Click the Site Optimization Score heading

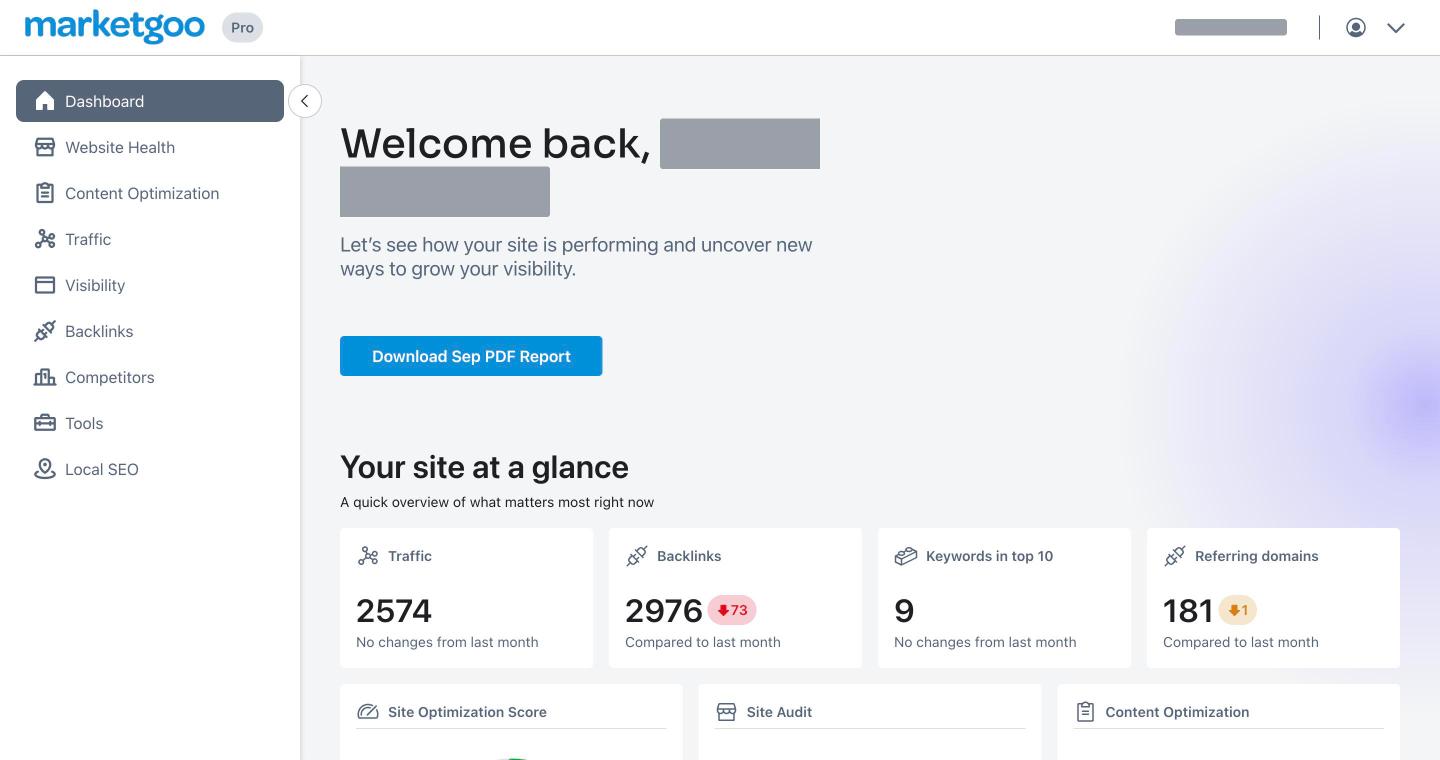tap(467, 712)
